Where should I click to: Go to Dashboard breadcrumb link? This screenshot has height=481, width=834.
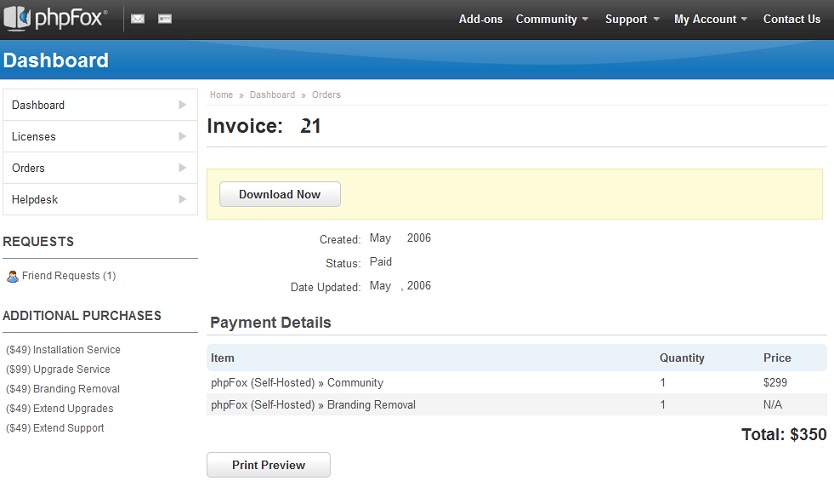pyautogui.click(x=272, y=95)
